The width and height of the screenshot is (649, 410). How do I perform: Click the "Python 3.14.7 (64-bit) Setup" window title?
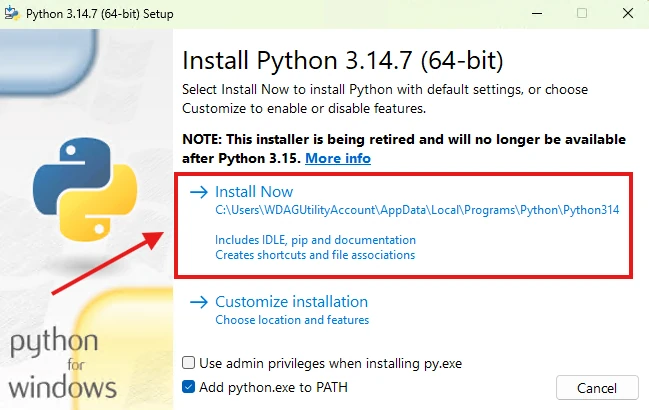pyautogui.click(x=100, y=14)
